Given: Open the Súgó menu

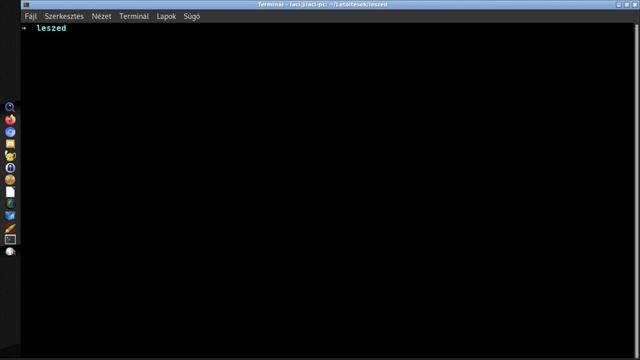Looking at the screenshot, I should coord(191,16).
